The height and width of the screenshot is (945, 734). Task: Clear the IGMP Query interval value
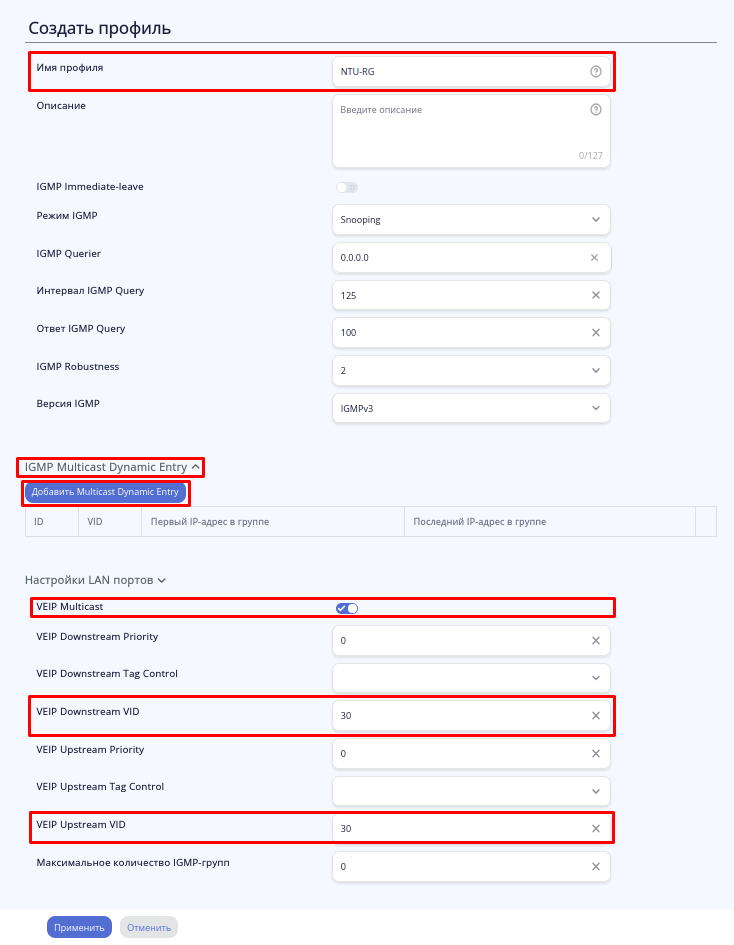(595, 295)
